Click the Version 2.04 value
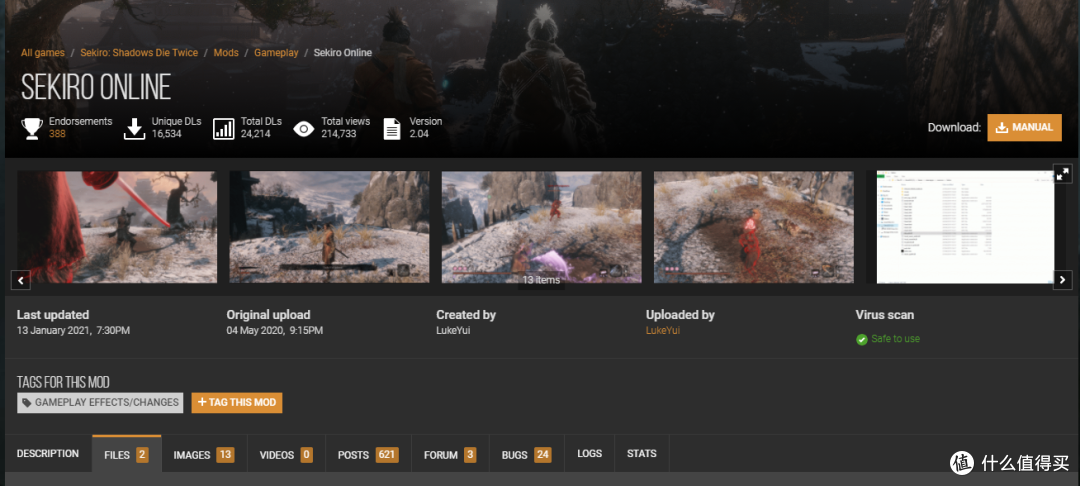1080x486 pixels. click(419, 134)
